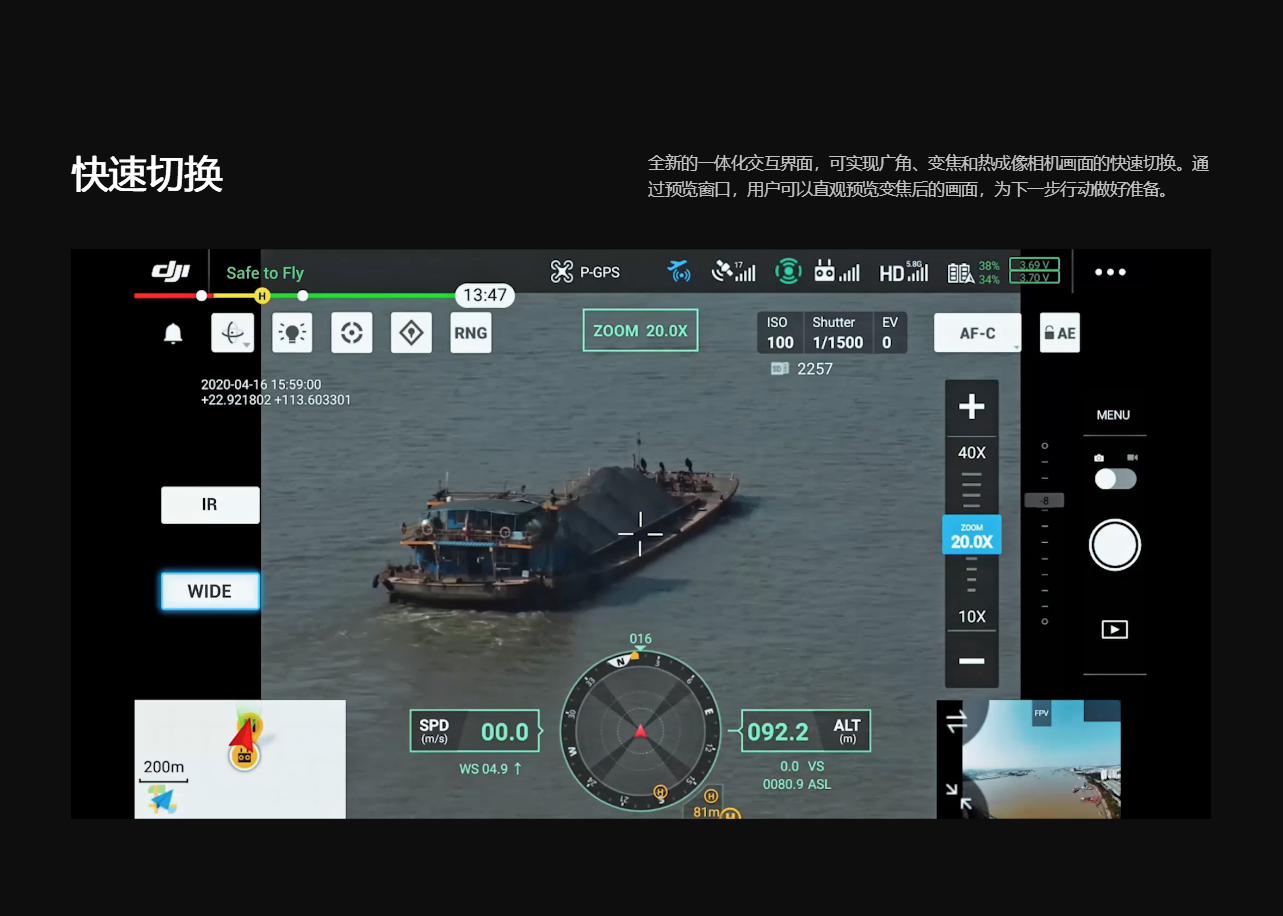1283x916 pixels.
Task: Open the top-right ellipsis options menu
Action: click(x=1110, y=271)
